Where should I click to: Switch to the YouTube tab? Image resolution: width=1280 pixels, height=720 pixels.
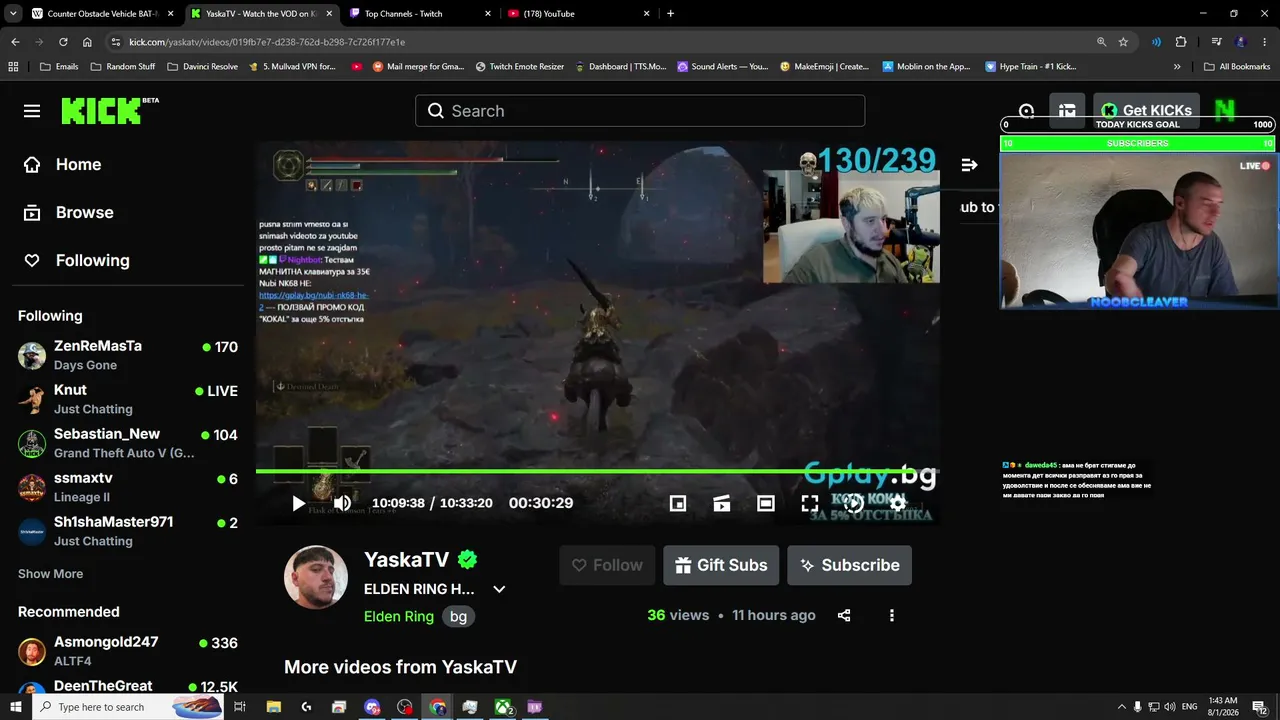pos(578,14)
